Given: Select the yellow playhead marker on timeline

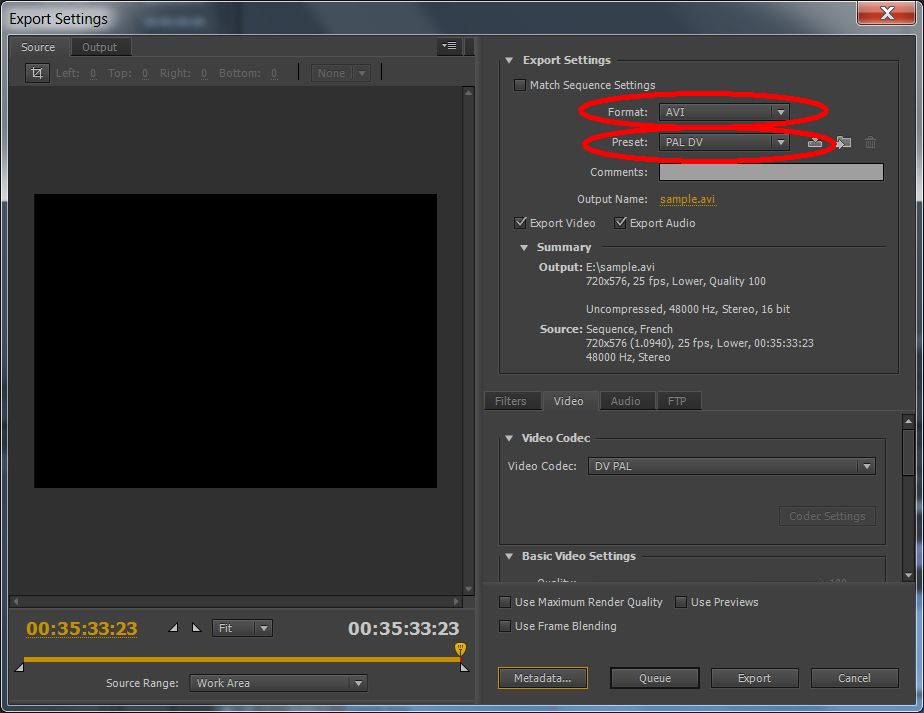Looking at the screenshot, I should (460, 649).
